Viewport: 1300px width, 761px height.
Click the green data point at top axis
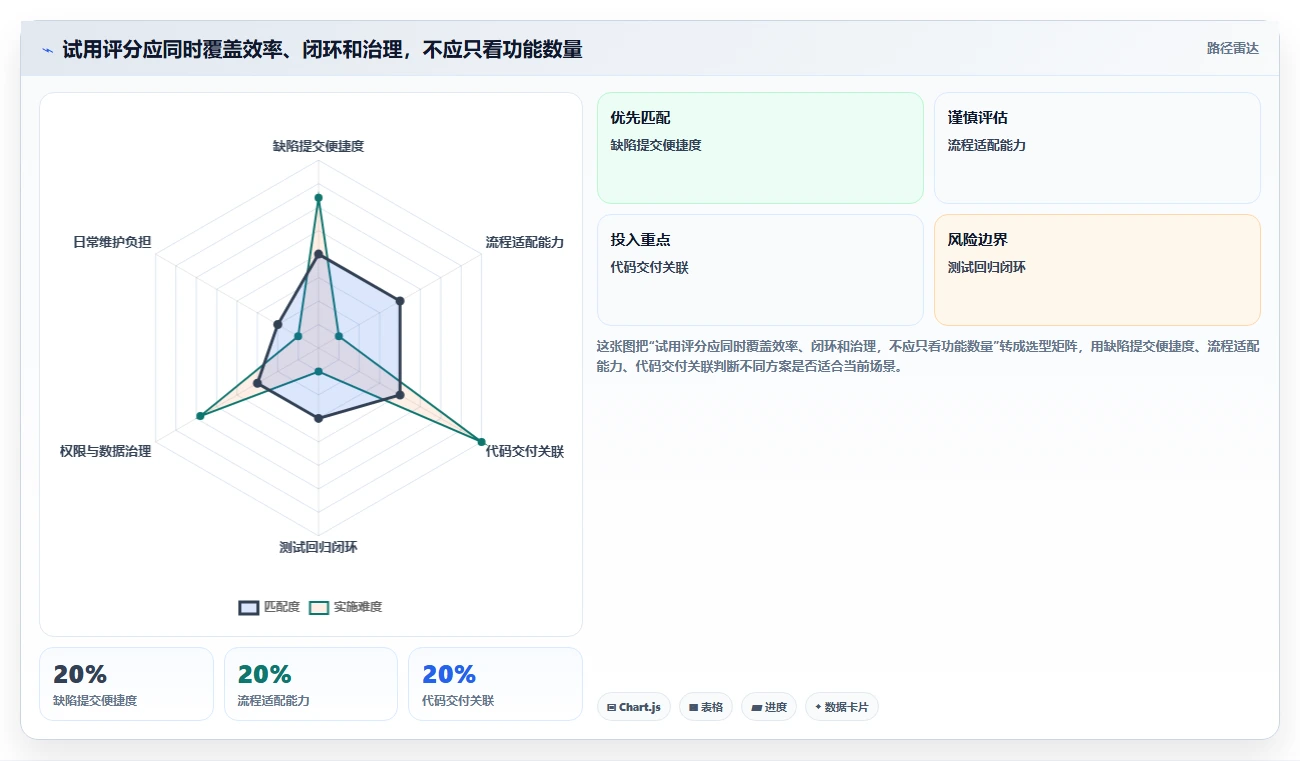coord(318,197)
